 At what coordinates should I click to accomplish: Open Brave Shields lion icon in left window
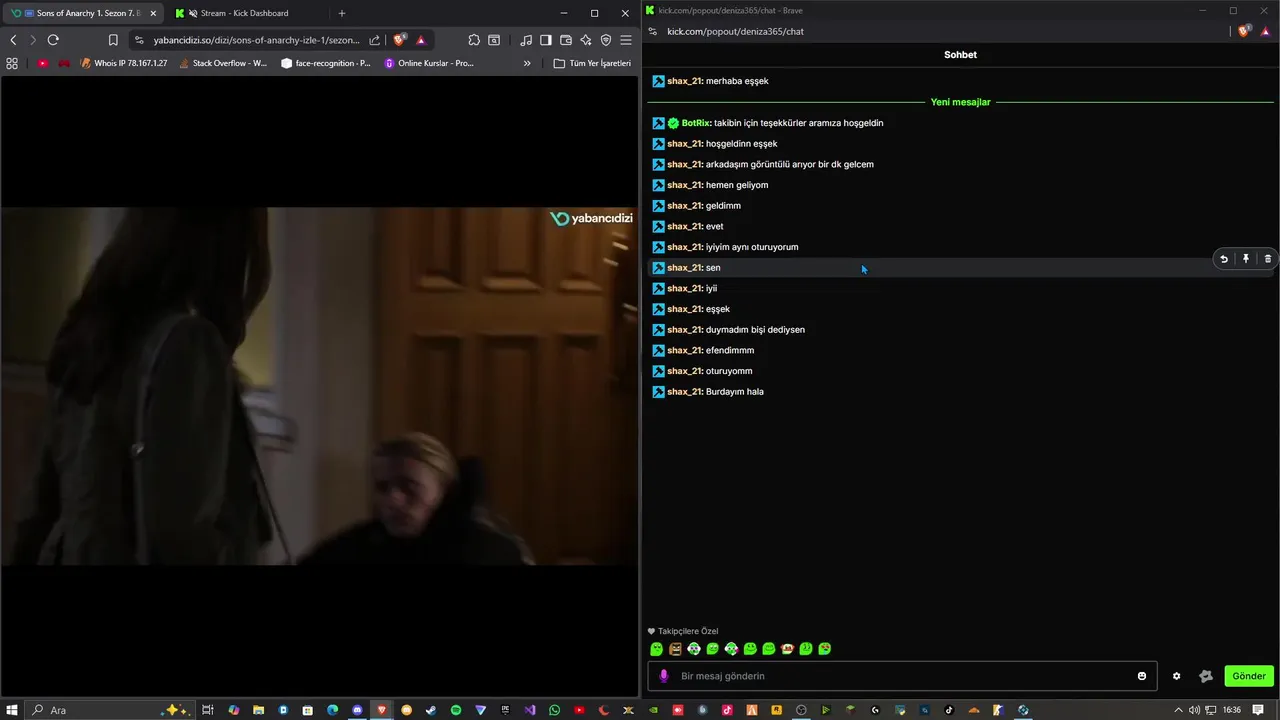tap(400, 40)
